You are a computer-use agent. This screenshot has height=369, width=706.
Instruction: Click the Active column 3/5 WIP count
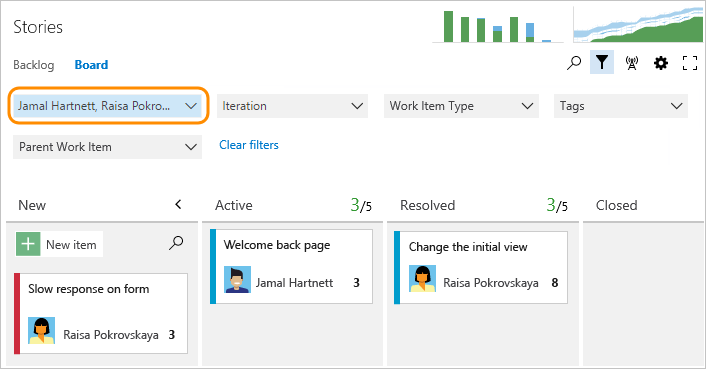coord(361,205)
